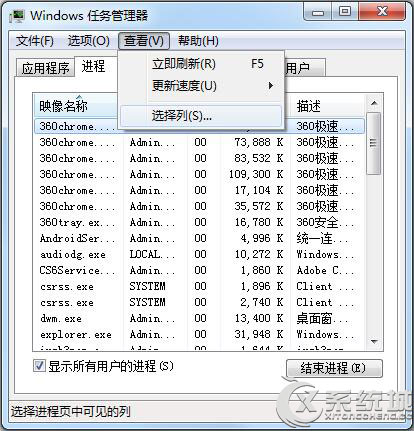Toggle 显示所有用户的进程 checkbox

click(39, 366)
